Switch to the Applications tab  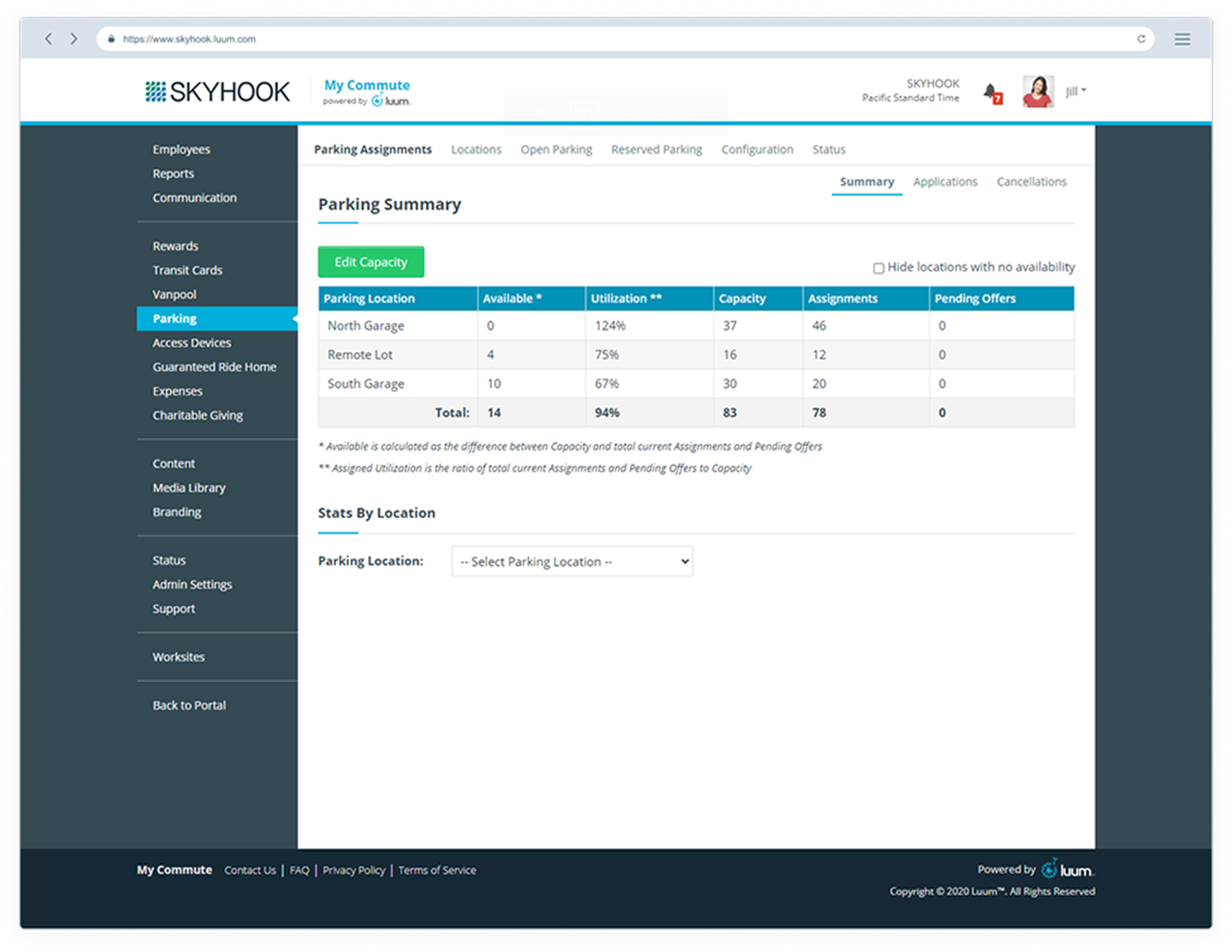(x=944, y=182)
